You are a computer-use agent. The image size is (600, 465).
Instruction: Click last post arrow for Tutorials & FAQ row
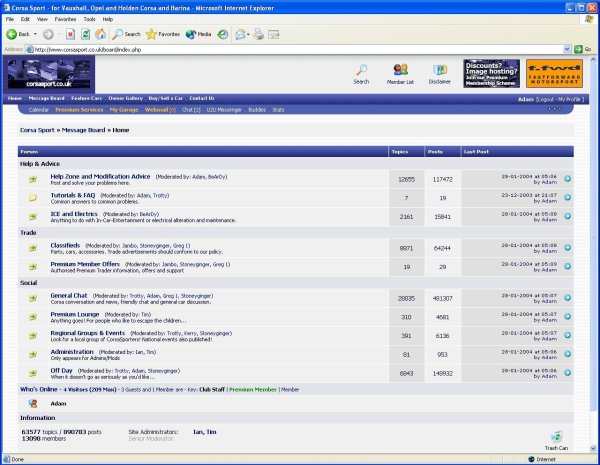tap(567, 197)
